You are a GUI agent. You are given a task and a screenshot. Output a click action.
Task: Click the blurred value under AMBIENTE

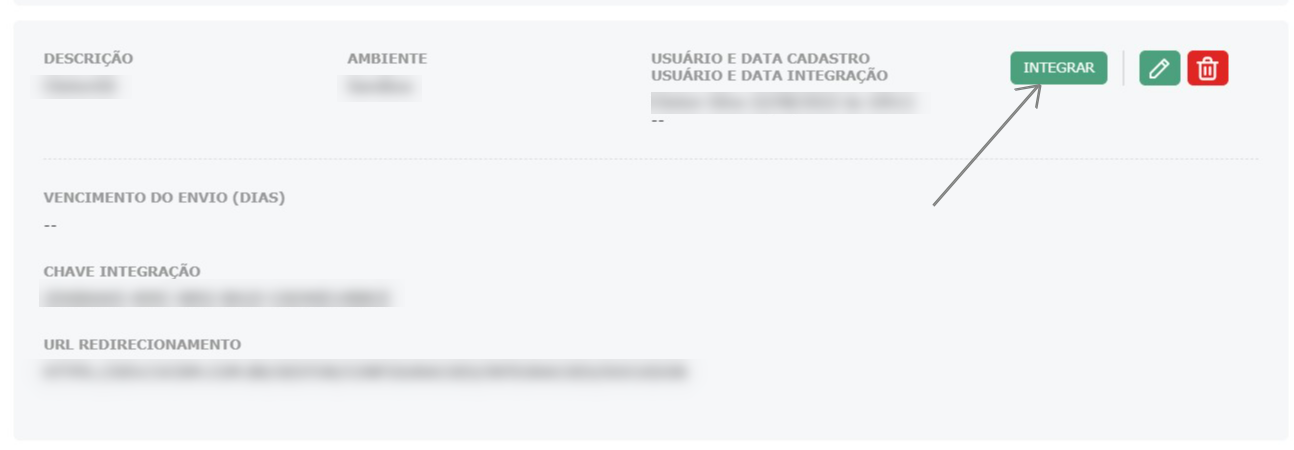[x=381, y=87]
